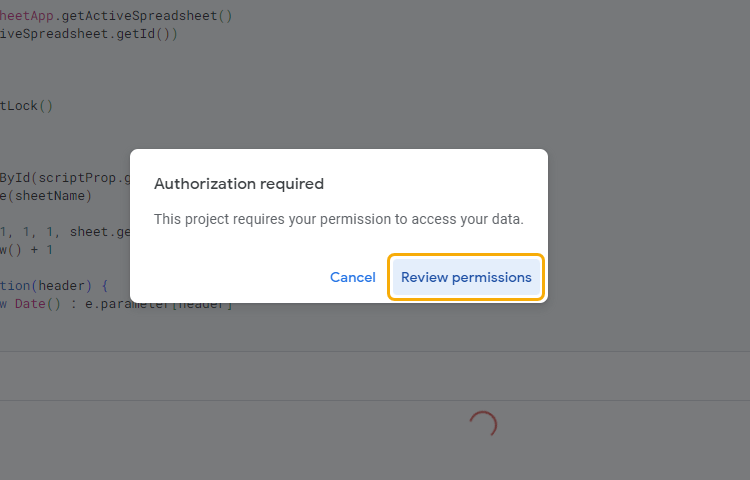
Task: Click the tLock() code line
Action: 26,106
